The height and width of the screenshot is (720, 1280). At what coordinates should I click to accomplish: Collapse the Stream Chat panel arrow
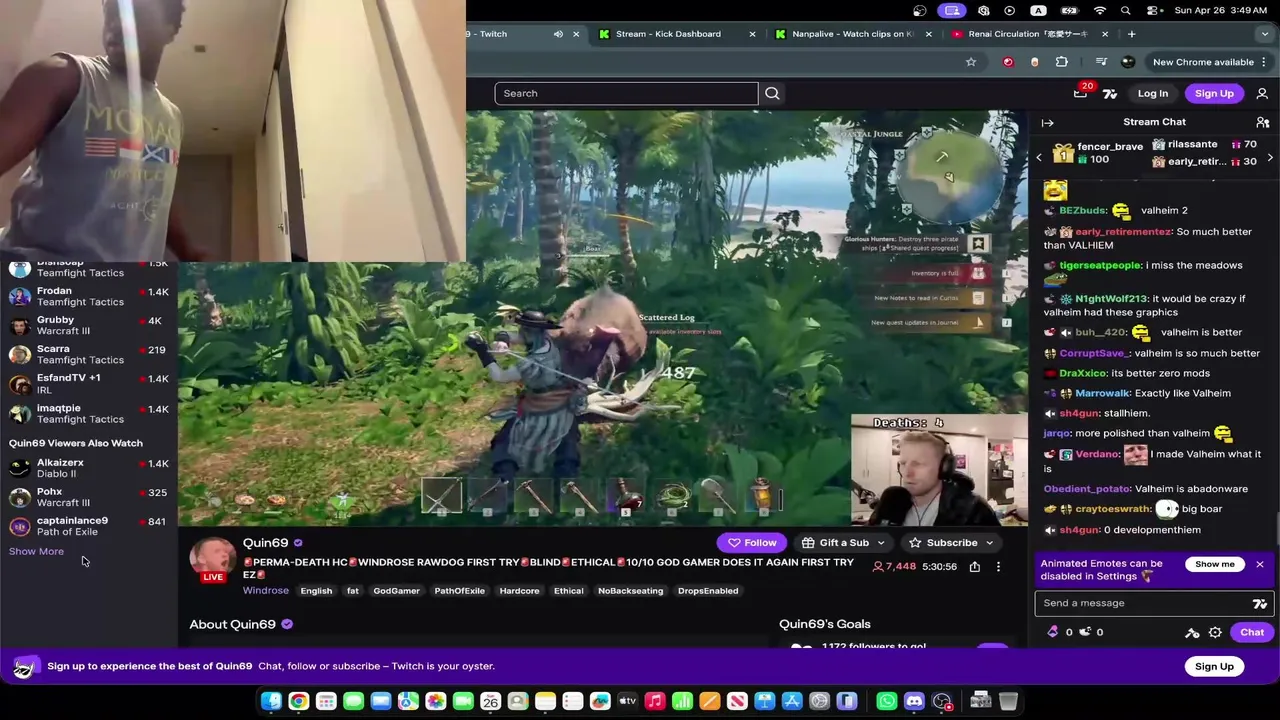pos(1047,122)
